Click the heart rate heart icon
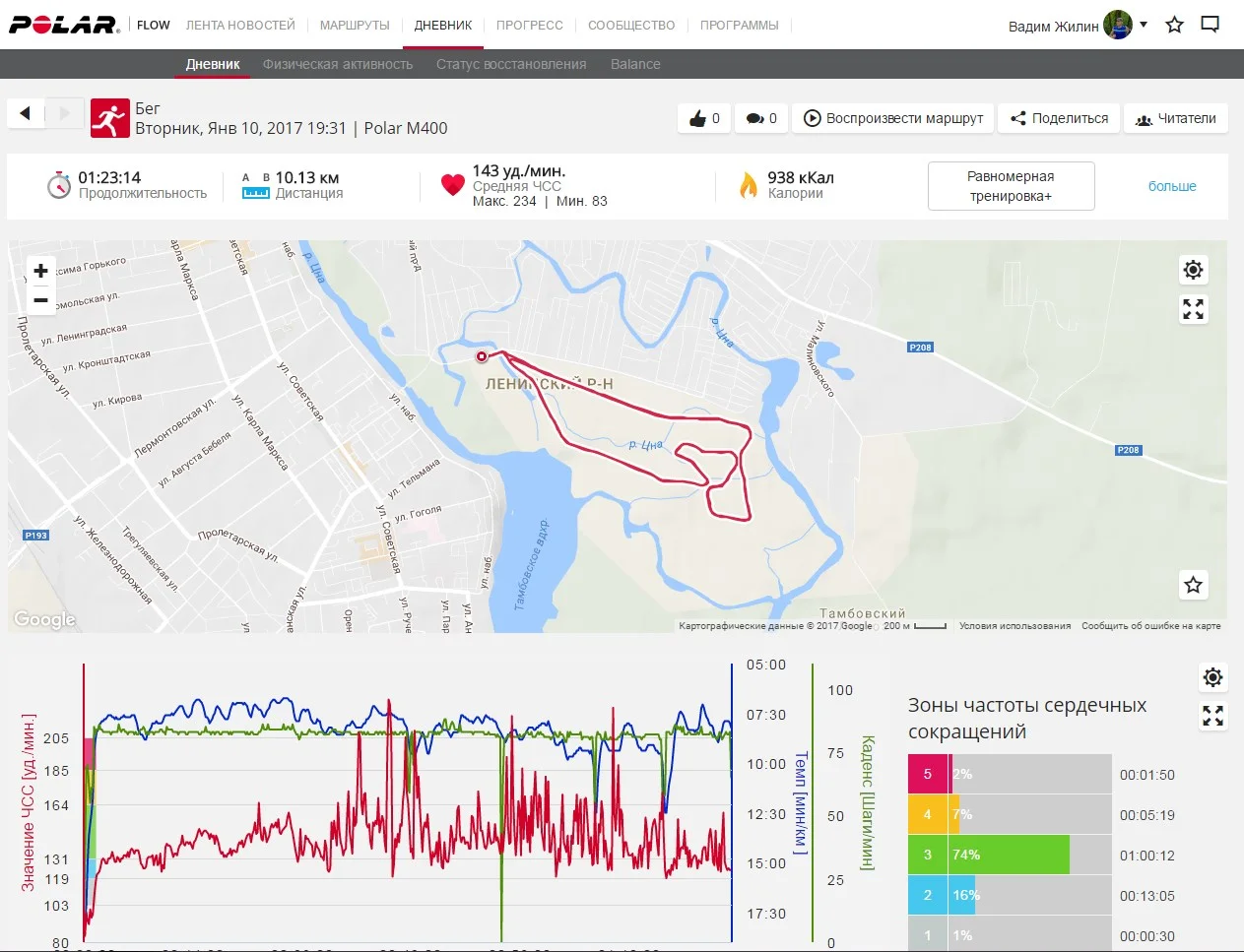 tap(452, 185)
